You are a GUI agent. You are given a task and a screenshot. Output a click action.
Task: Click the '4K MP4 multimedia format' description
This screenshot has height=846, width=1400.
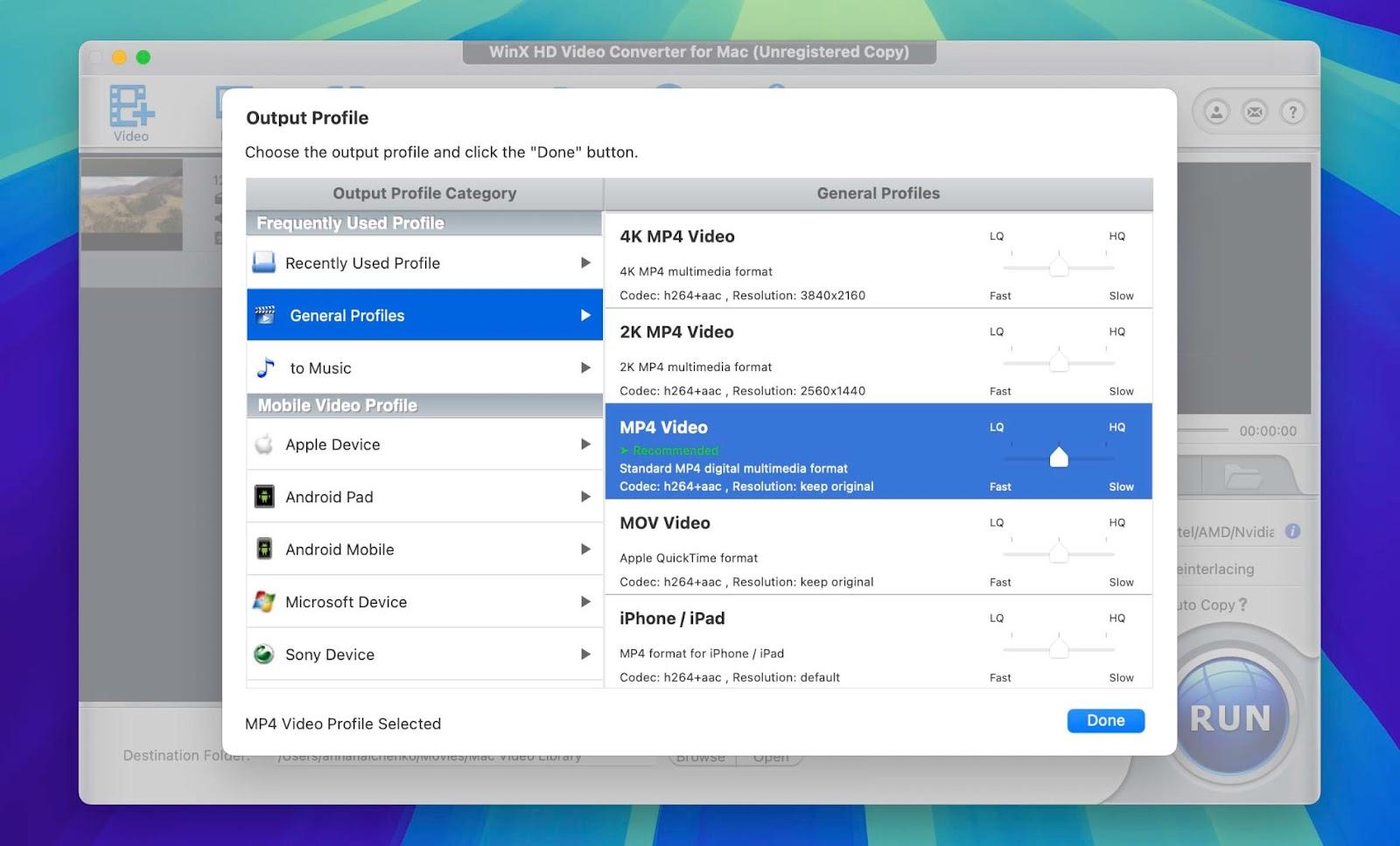[x=696, y=271]
